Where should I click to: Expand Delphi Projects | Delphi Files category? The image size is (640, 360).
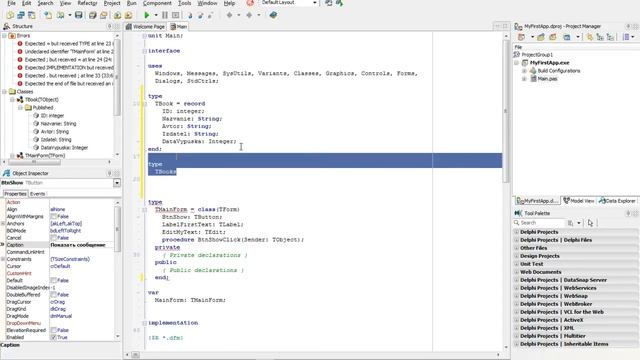516,240
